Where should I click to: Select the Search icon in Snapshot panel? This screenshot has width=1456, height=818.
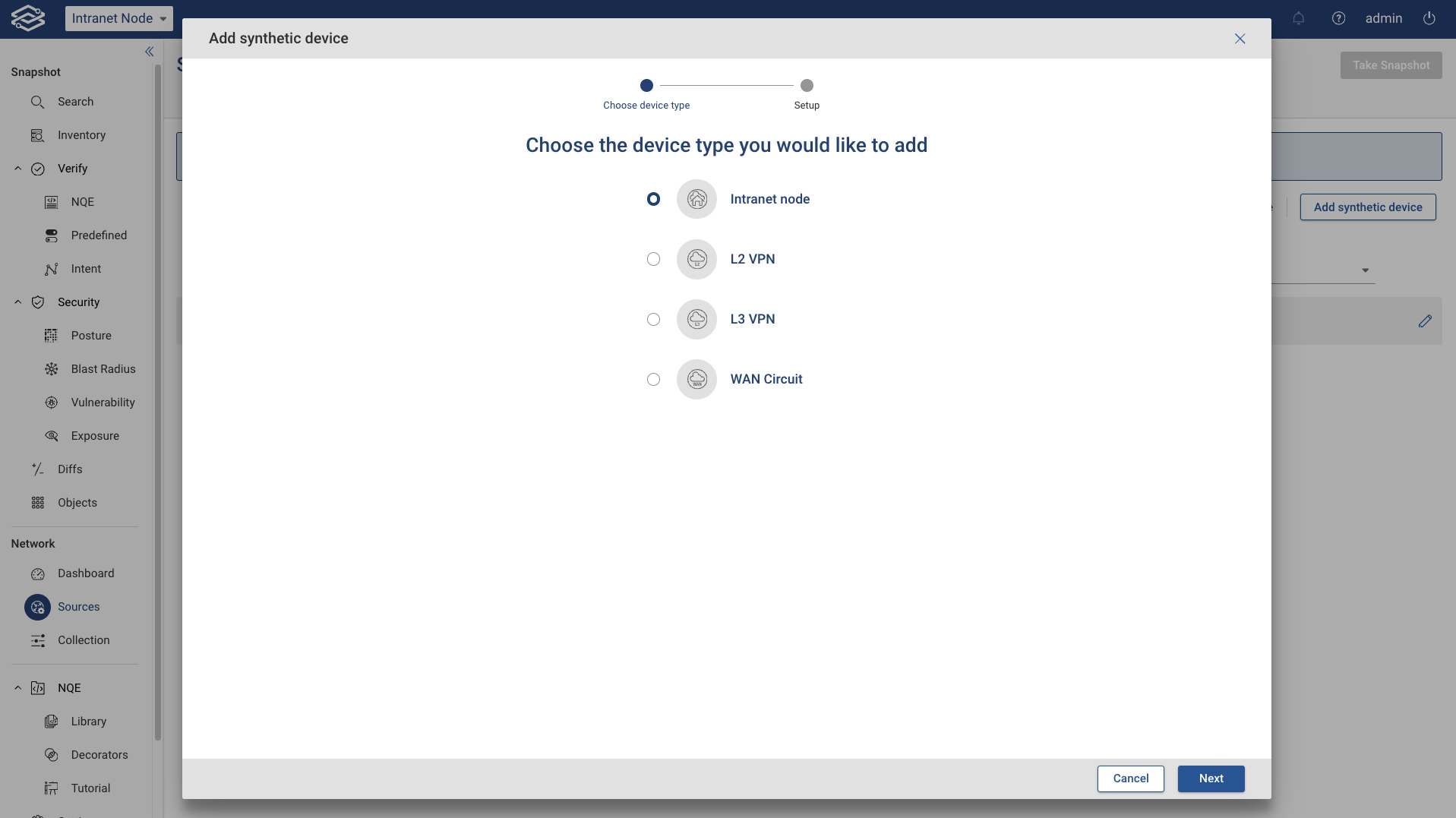coord(37,101)
